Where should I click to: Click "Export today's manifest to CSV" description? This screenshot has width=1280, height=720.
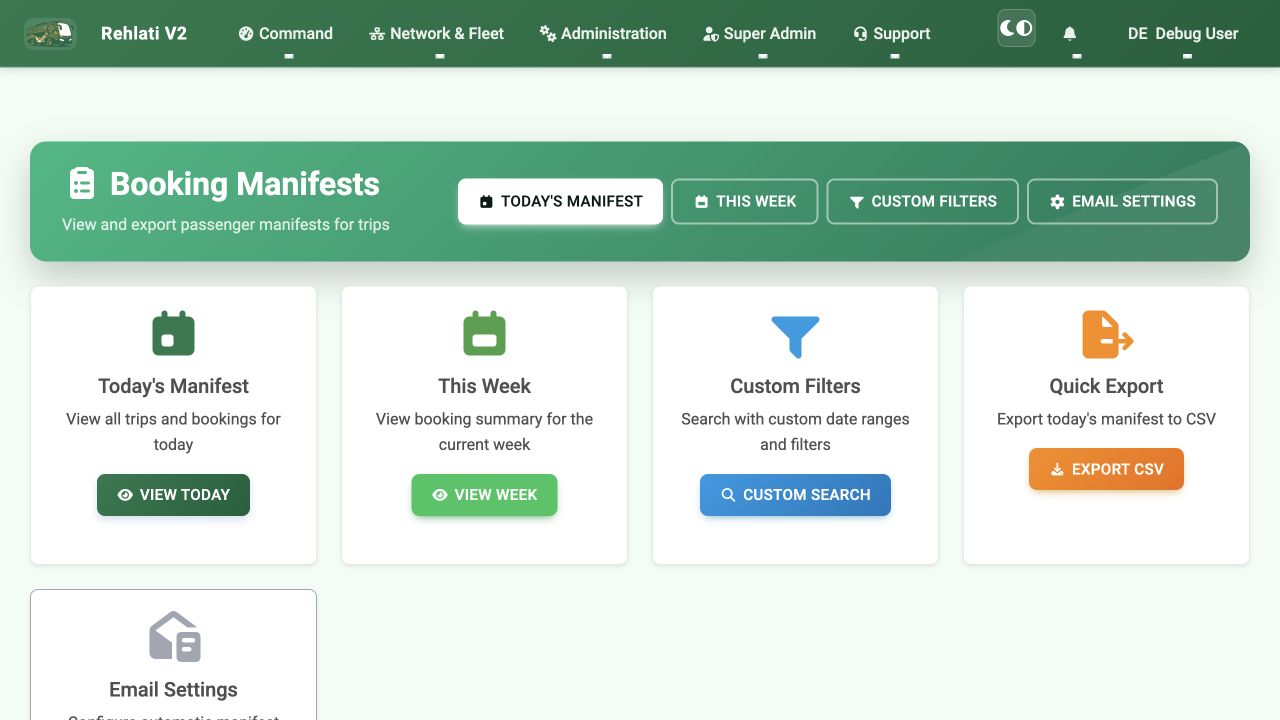click(x=1106, y=419)
